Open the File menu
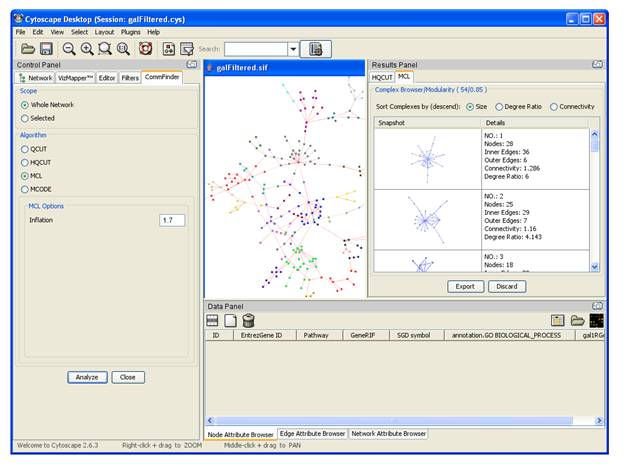 click(x=20, y=32)
